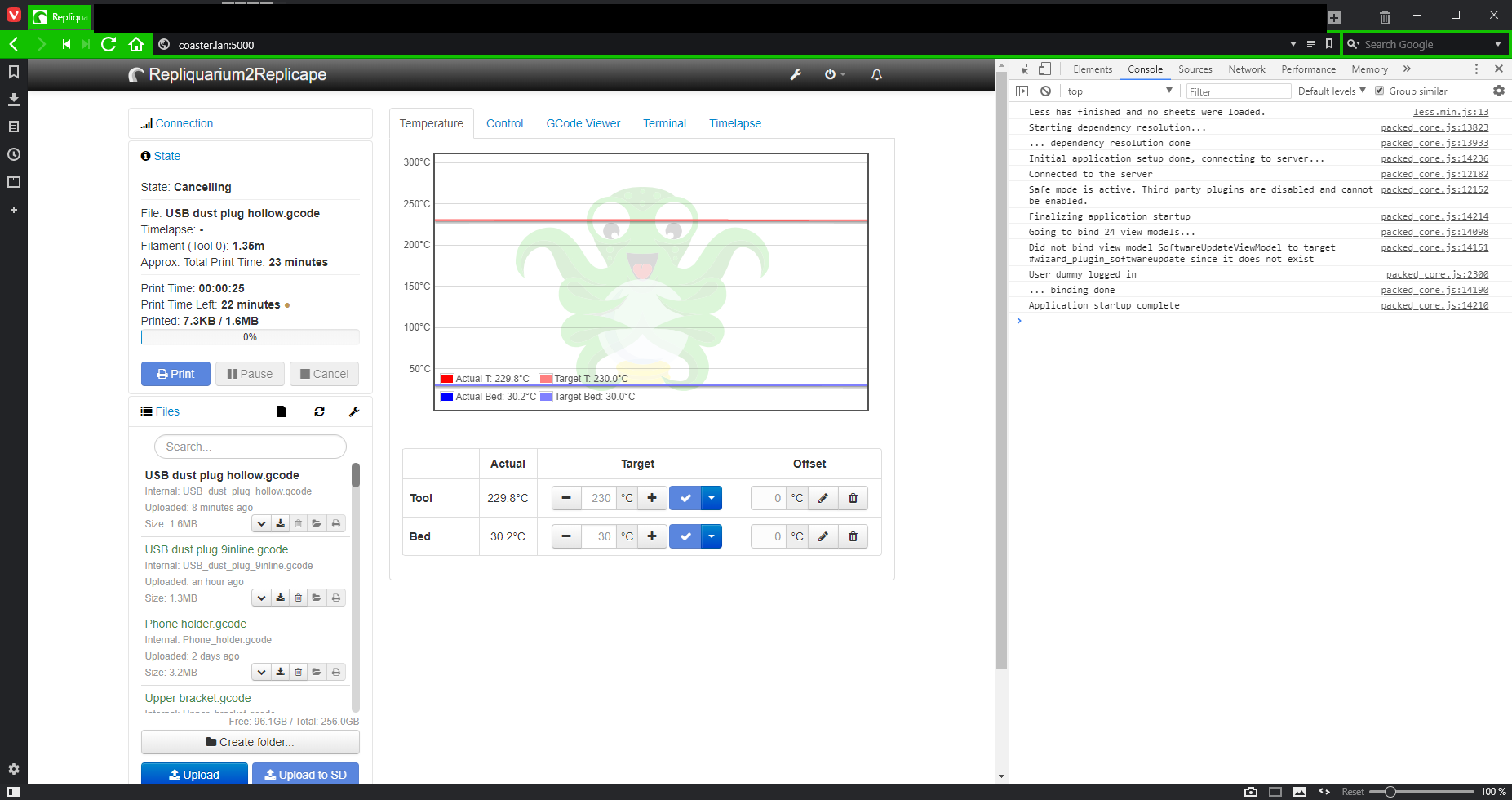Click the Create folder button
Viewport: 1512px width, 800px height.
click(x=250, y=742)
